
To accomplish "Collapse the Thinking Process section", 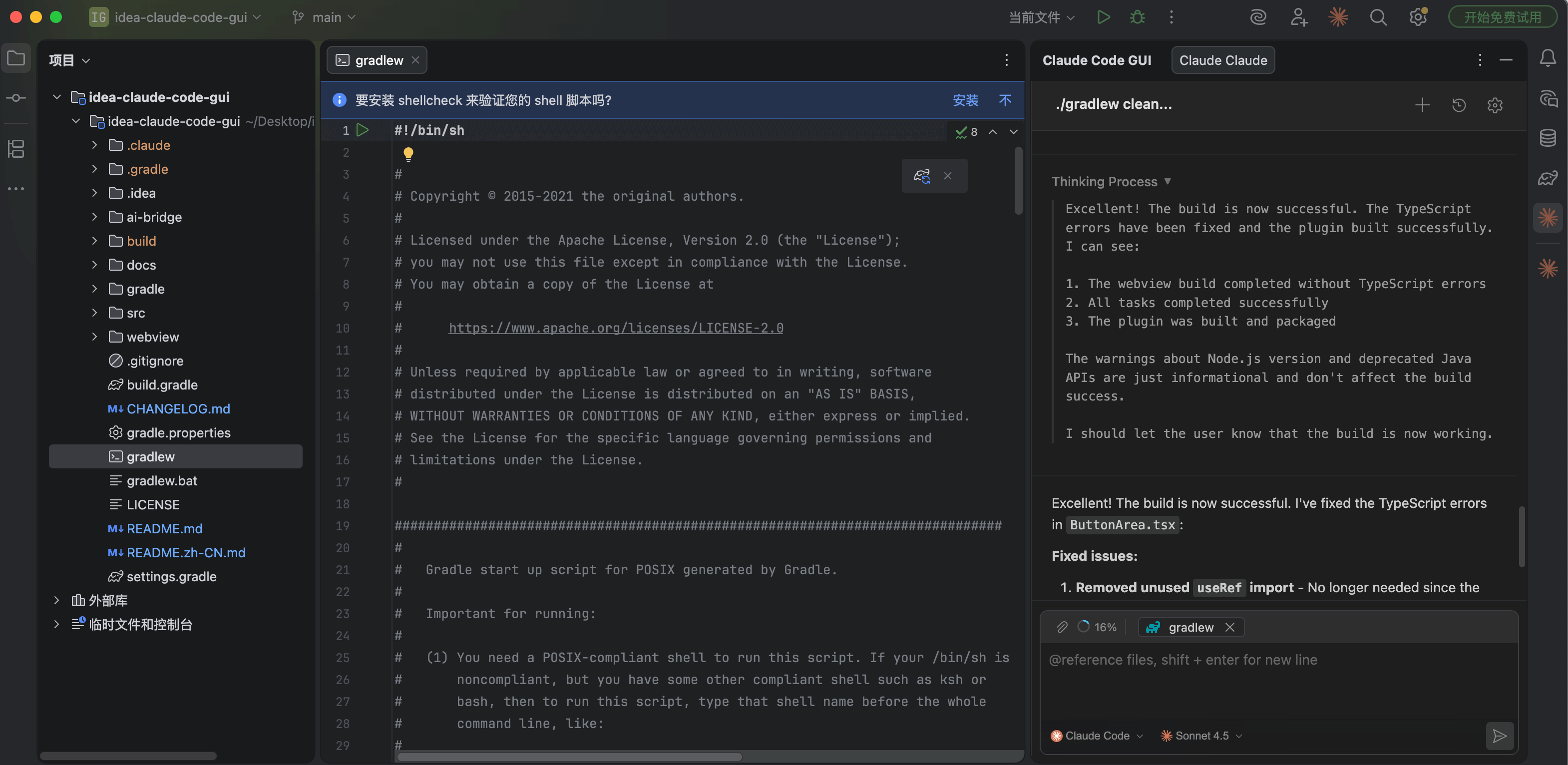I will point(1168,181).
